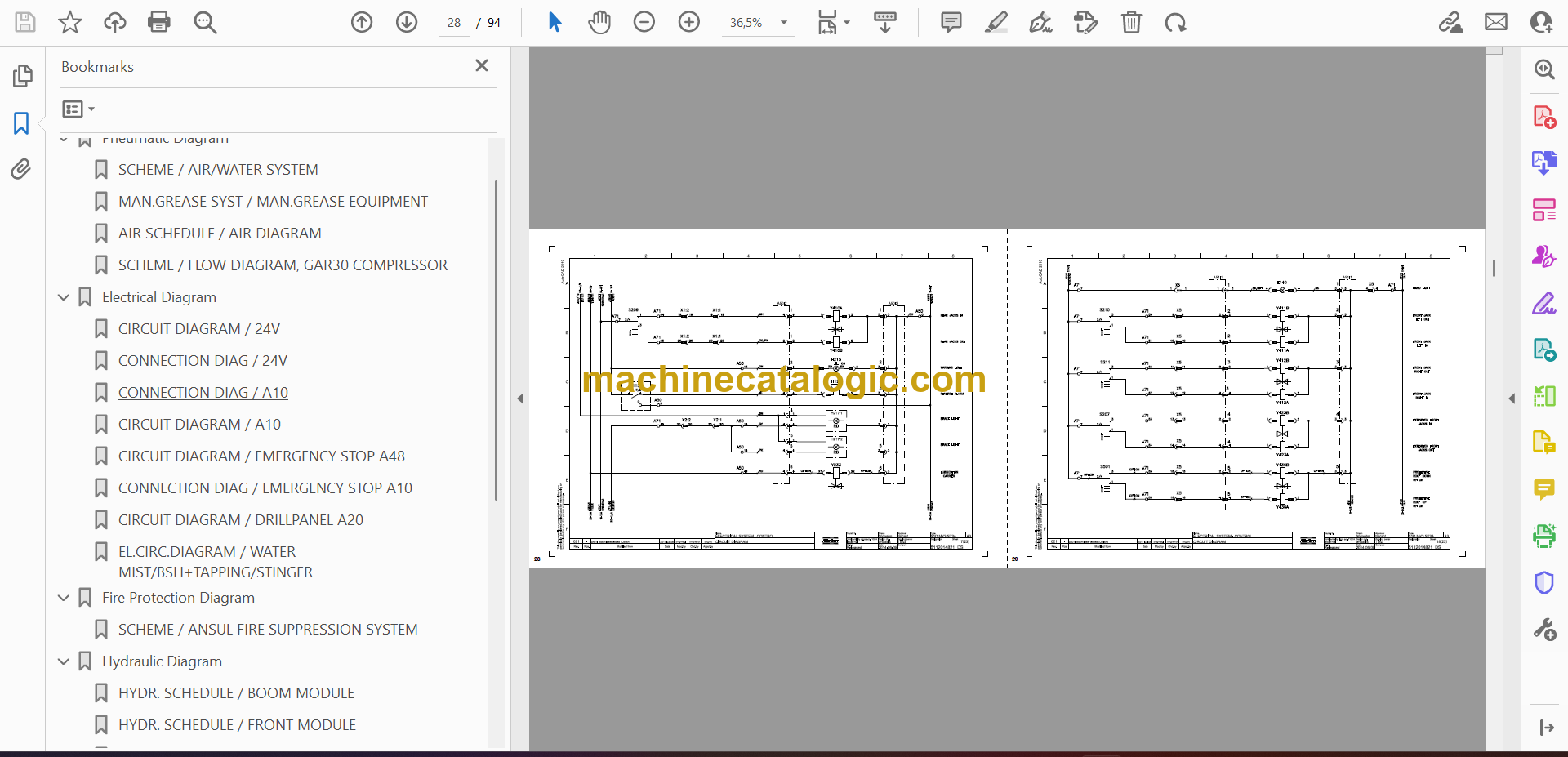
Task: Open More Tools wrench icon
Action: 1543,630
